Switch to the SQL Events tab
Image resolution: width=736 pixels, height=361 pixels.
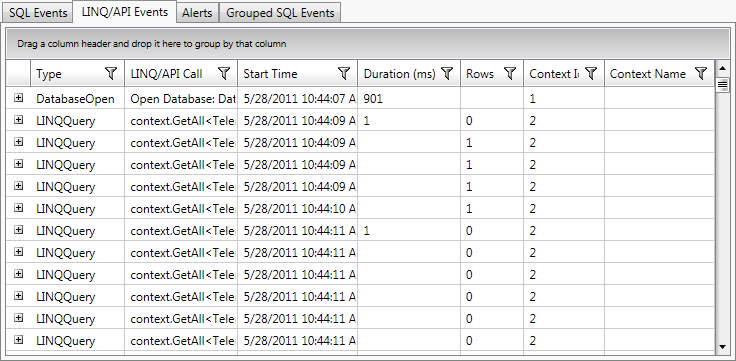pyautogui.click(x=38, y=13)
